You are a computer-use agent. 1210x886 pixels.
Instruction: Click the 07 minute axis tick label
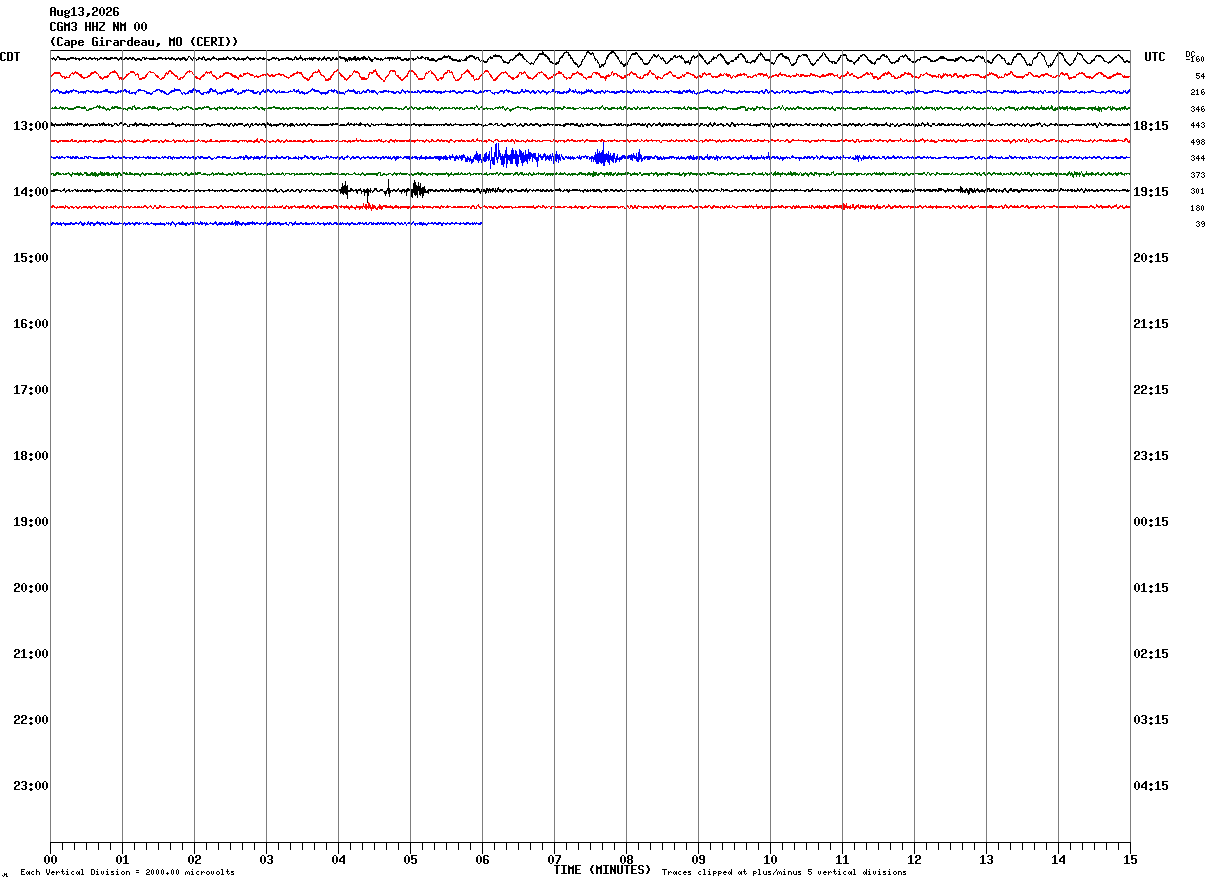[x=554, y=860]
